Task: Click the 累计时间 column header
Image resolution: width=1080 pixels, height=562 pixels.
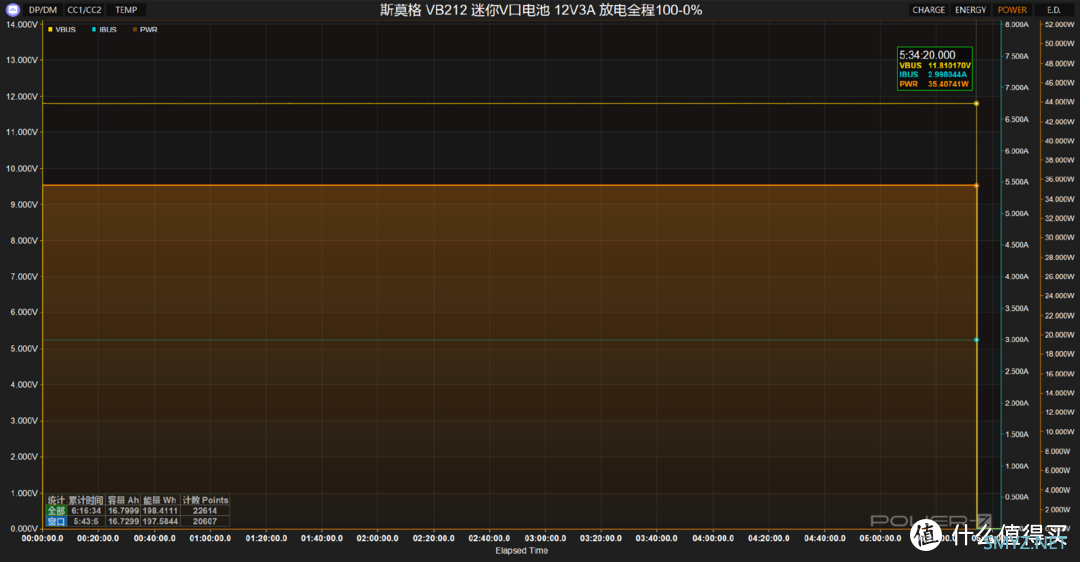Action: tap(86, 500)
